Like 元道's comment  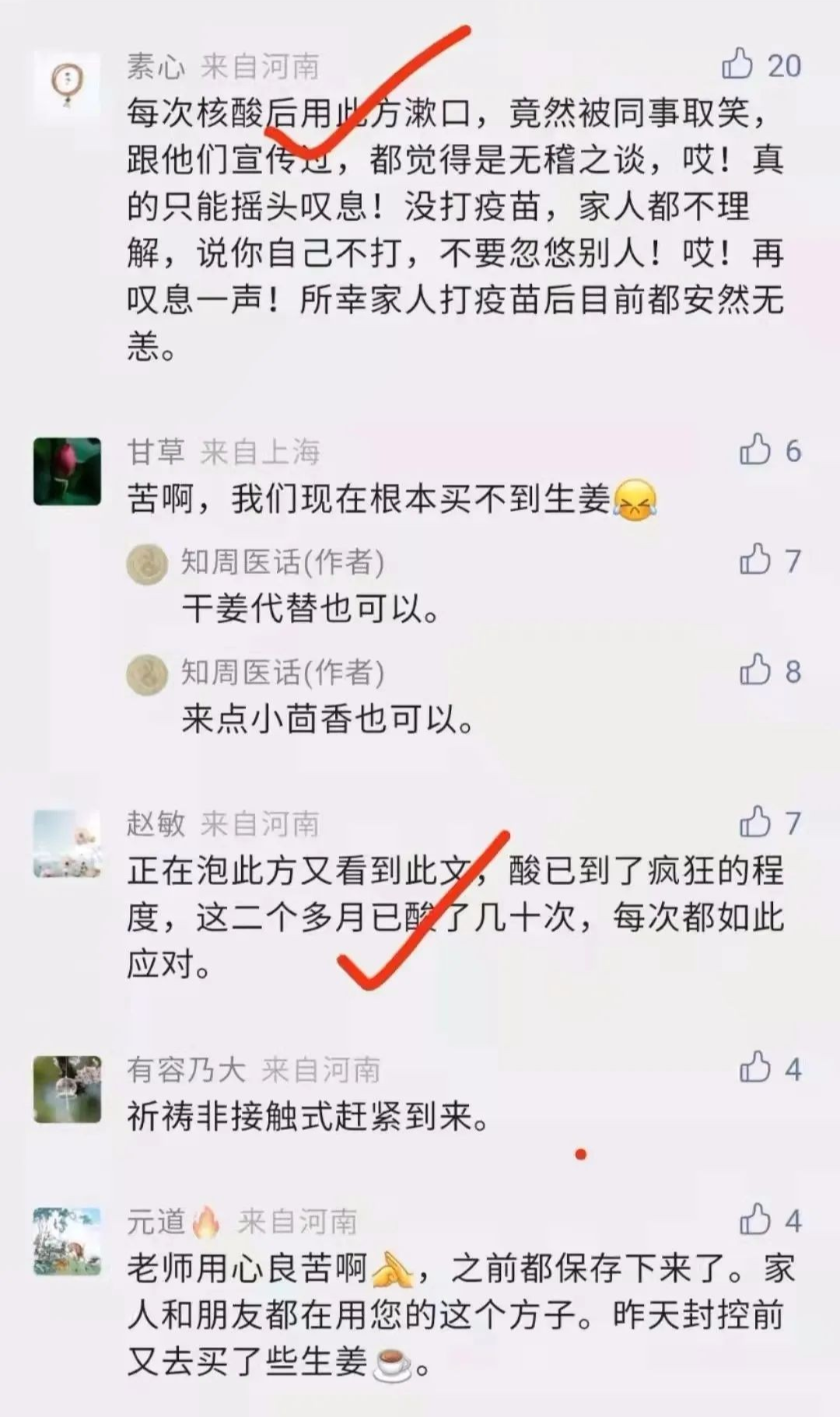coord(754,1219)
